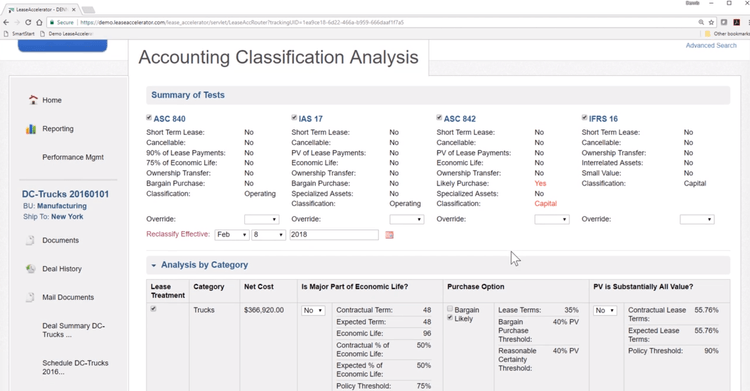
Task: Click the Secure padlock site info
Action: coord(62,22)
